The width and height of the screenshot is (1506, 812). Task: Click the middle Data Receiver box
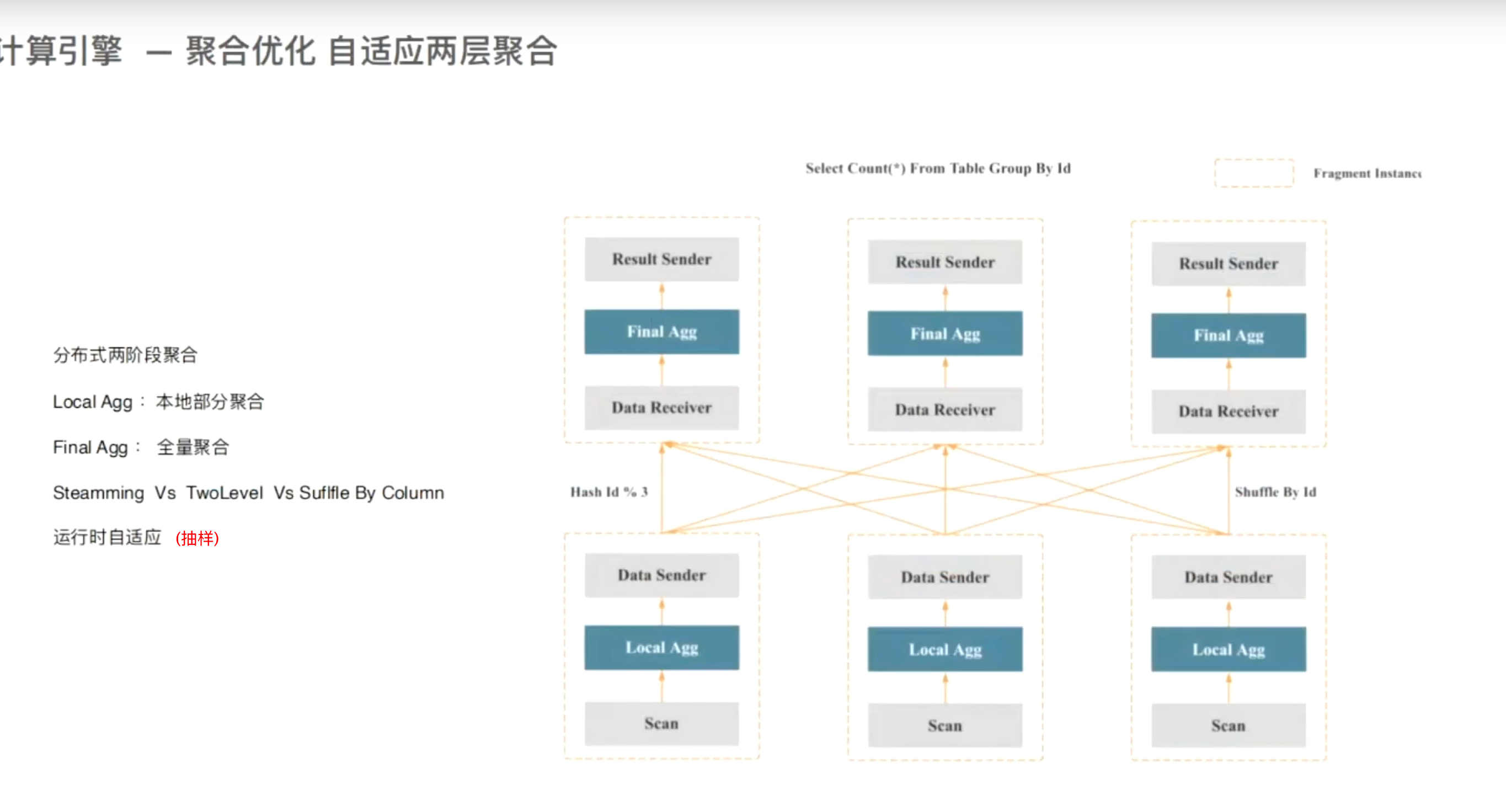coord(945,410)
